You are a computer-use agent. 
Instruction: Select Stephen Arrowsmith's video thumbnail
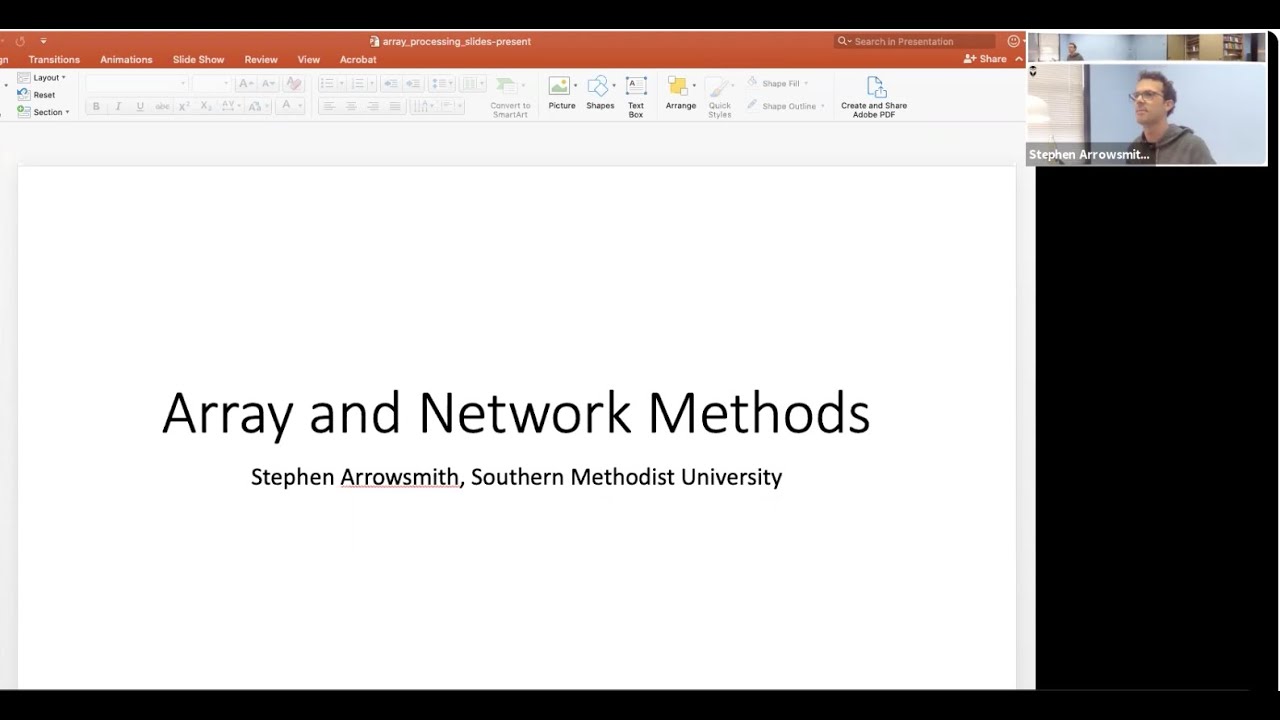[1147, 113]
